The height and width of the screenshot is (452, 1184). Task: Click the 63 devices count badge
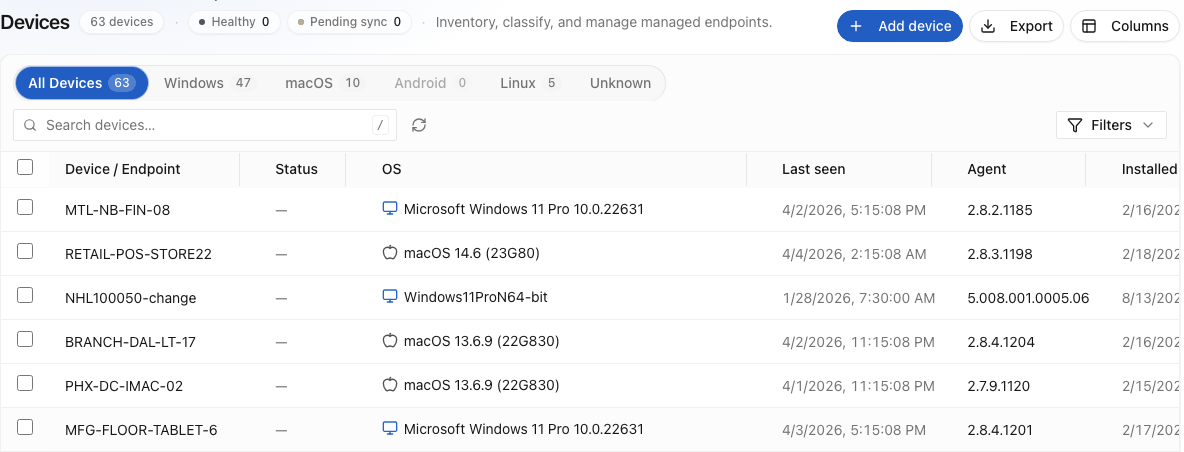point(122,22)
